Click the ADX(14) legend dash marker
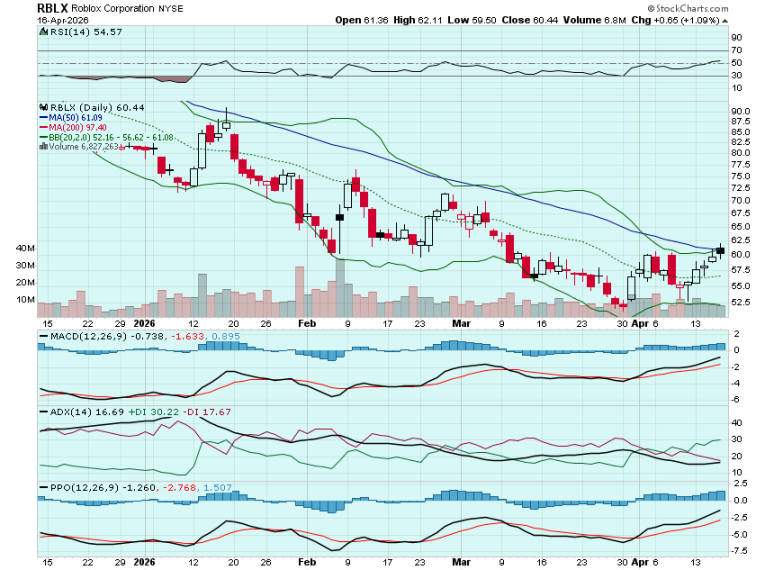Screen dimensions: 765x570 (x=42, y=411)
